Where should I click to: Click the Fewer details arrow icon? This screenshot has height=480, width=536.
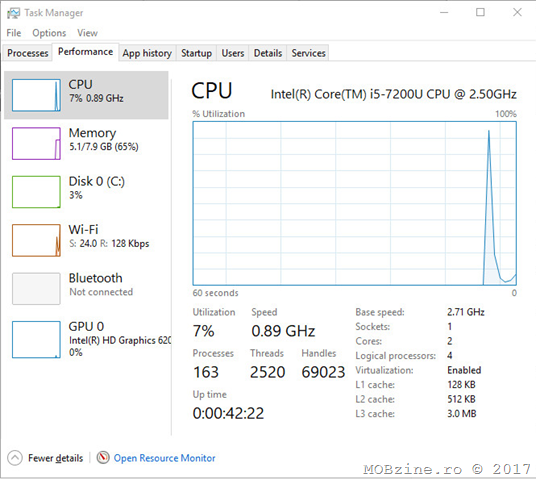pos(15,458)
